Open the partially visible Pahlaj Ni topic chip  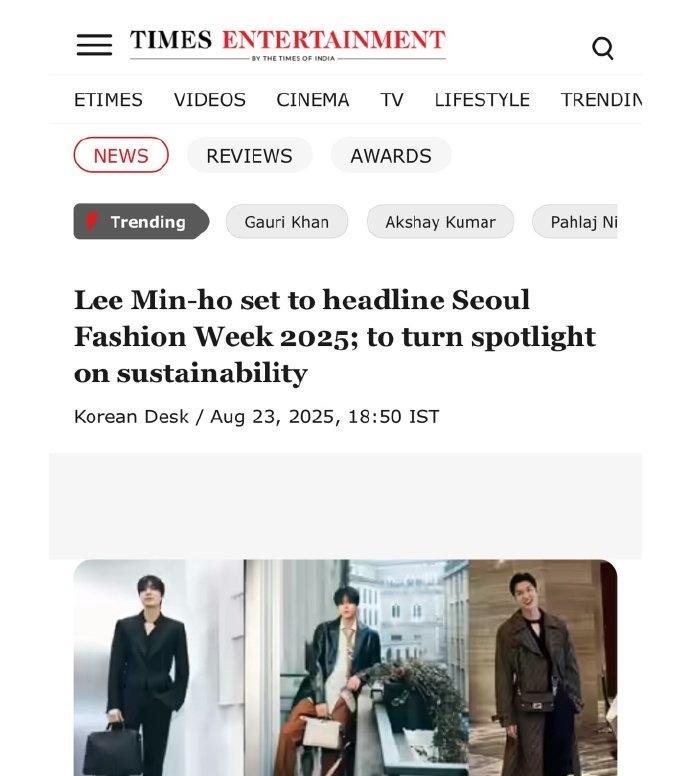(575, 221)
